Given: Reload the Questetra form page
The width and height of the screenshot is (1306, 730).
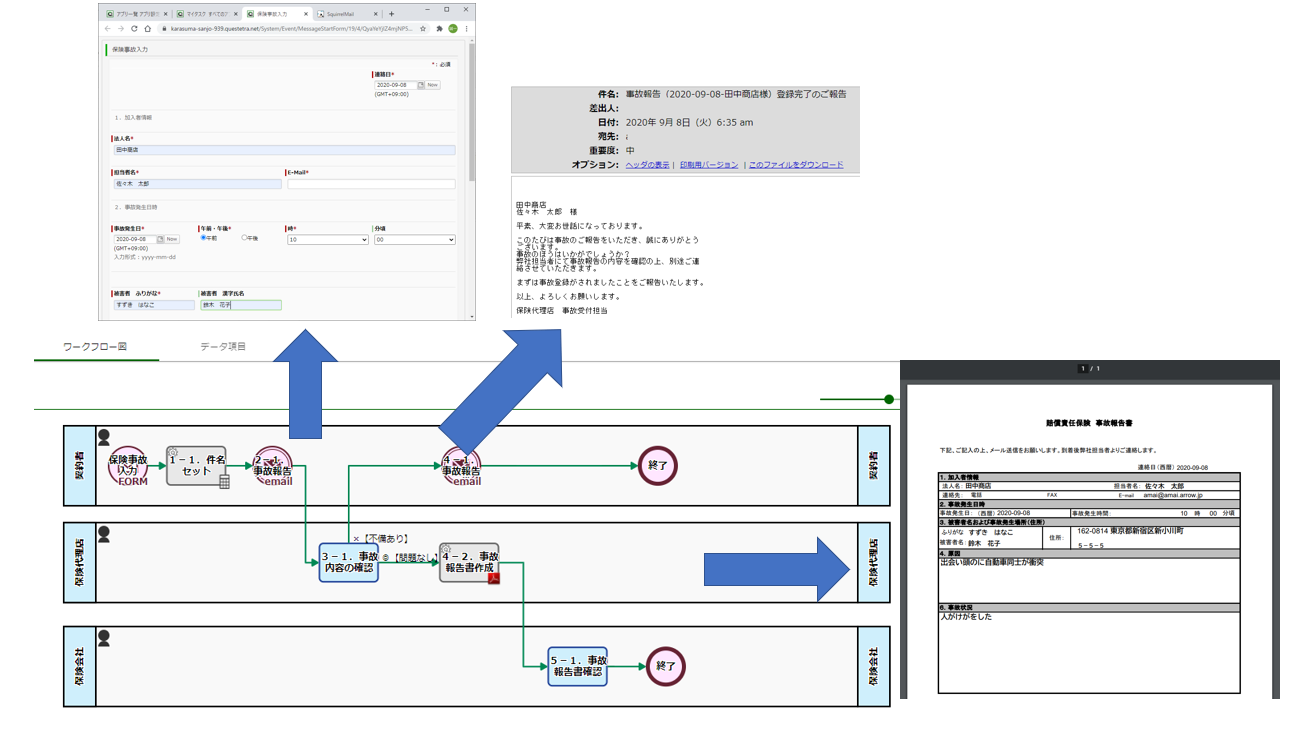Looking at the screenshot, I should click(x=133, y=29).
